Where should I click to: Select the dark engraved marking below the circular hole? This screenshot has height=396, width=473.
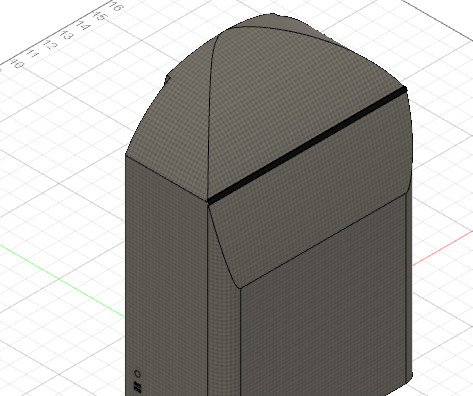pos(137,387)
